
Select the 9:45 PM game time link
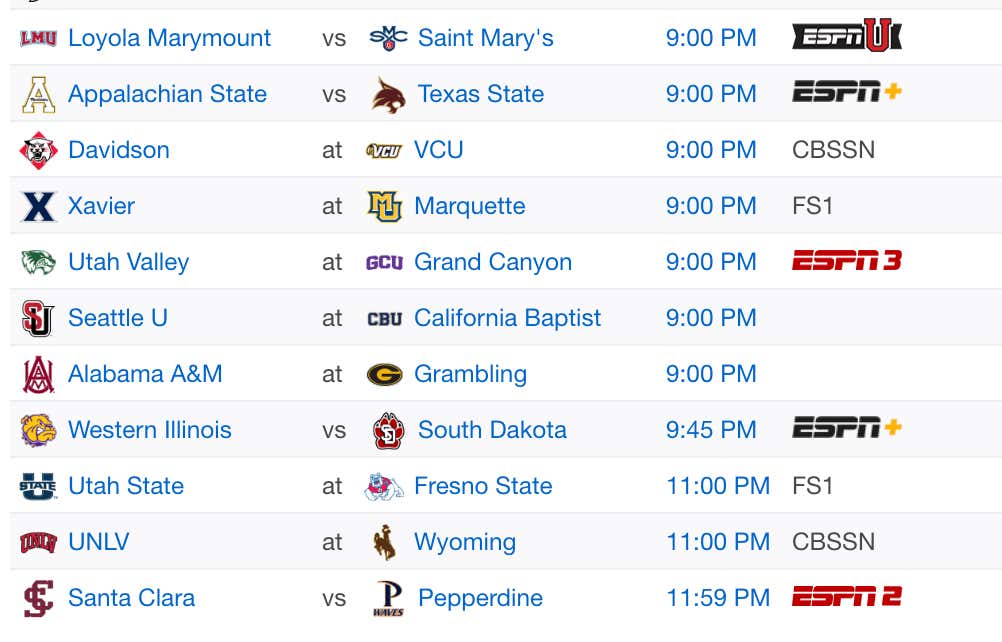click(711, 429)
